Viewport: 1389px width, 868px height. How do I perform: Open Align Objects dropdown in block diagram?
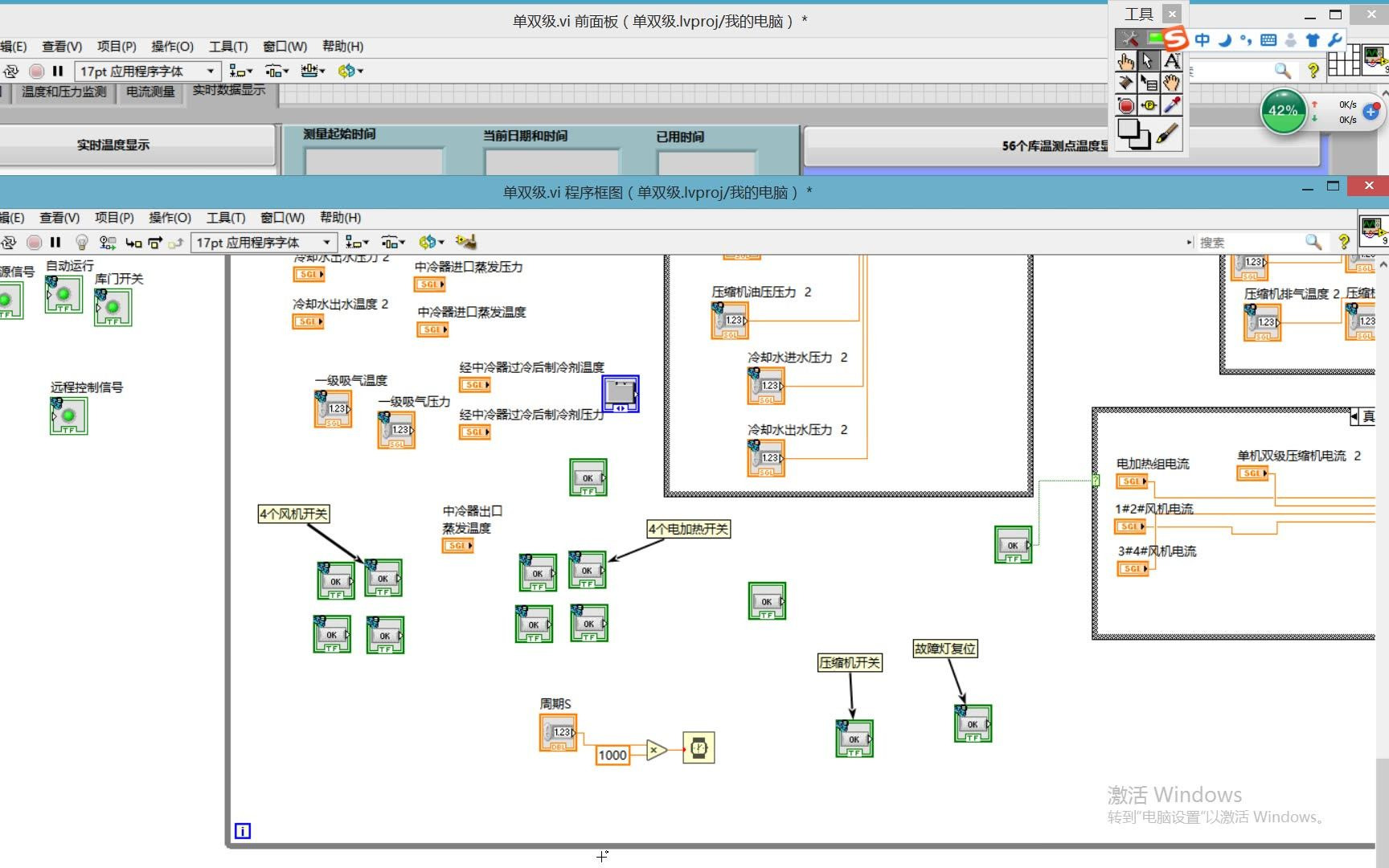[357, 242]
